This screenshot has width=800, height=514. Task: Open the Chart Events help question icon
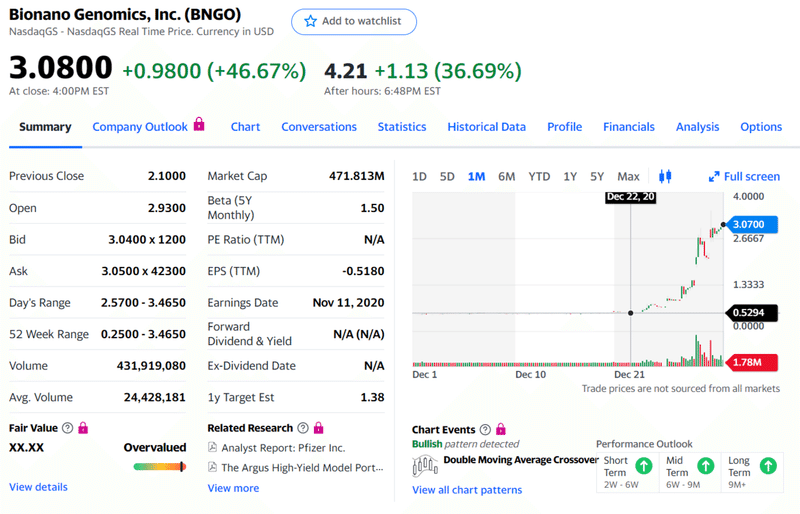pyautogui.click(x=485, y=429)
